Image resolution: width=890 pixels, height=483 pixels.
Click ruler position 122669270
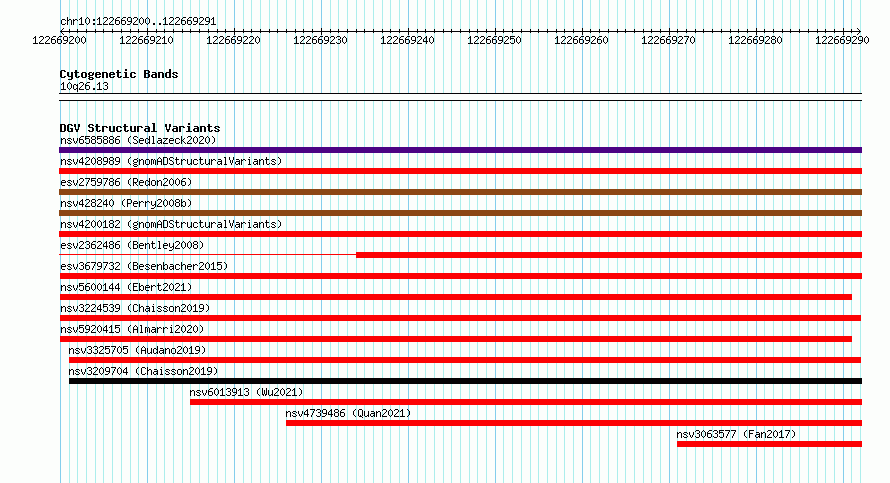coord(668,40)
